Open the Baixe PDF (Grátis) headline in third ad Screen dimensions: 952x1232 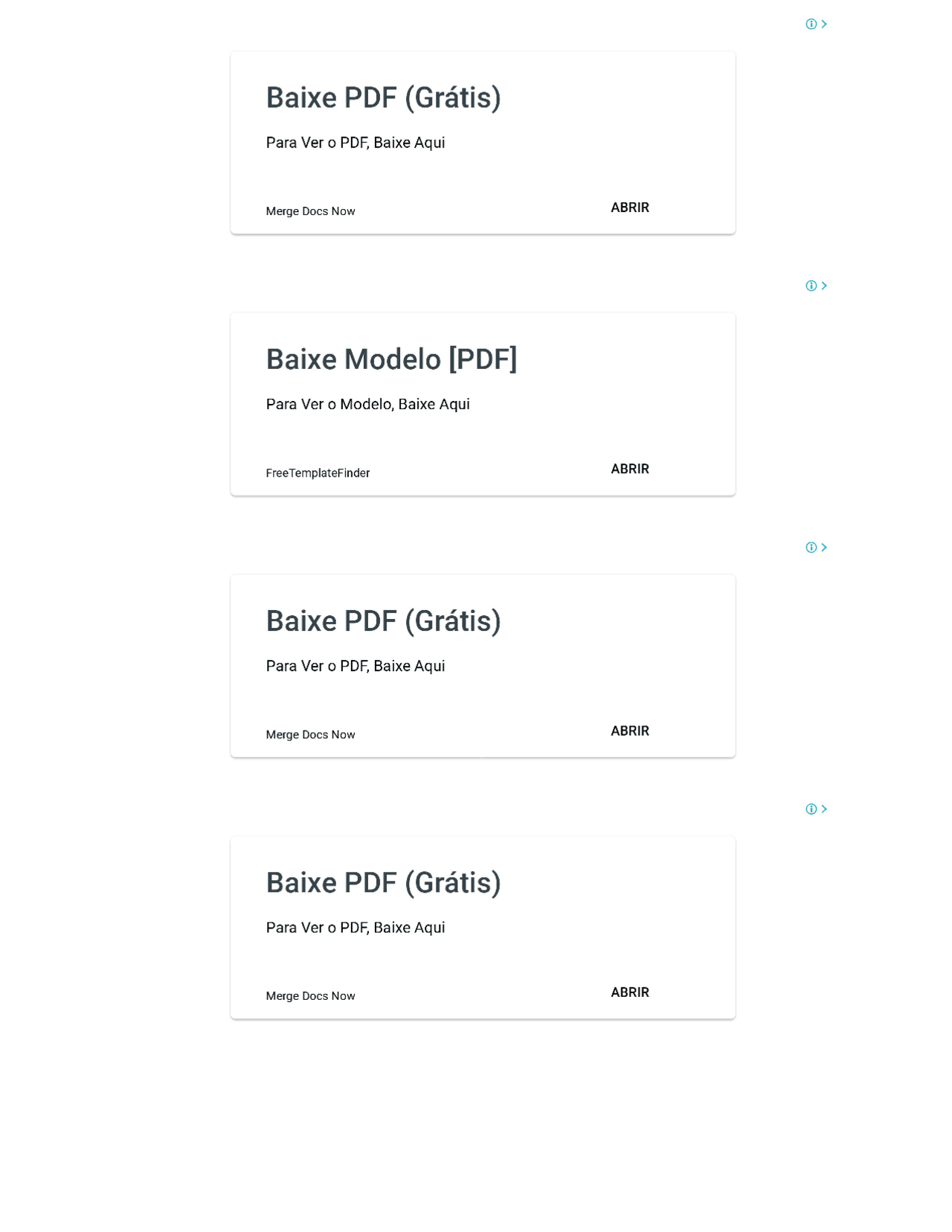[x=383, y=621]
